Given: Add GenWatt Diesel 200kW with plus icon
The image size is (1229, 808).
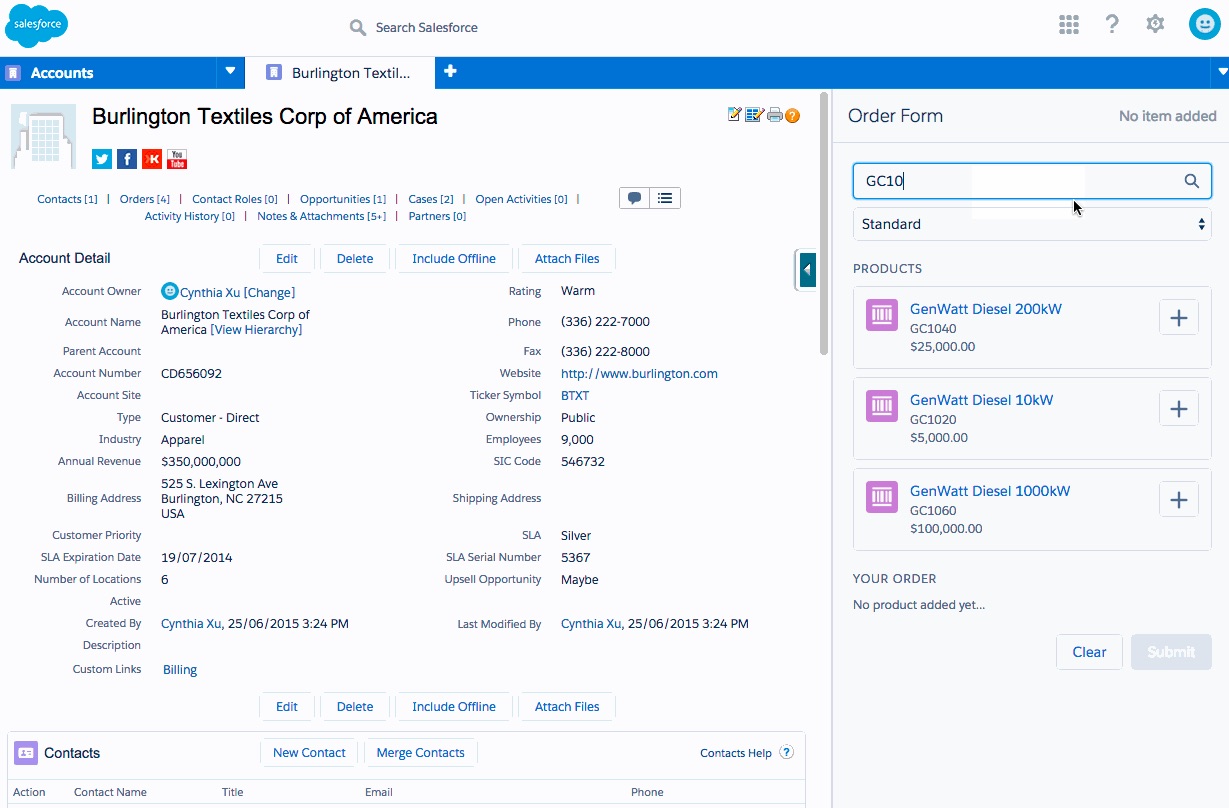Looking at the screenshot, I should (1178, 318).
